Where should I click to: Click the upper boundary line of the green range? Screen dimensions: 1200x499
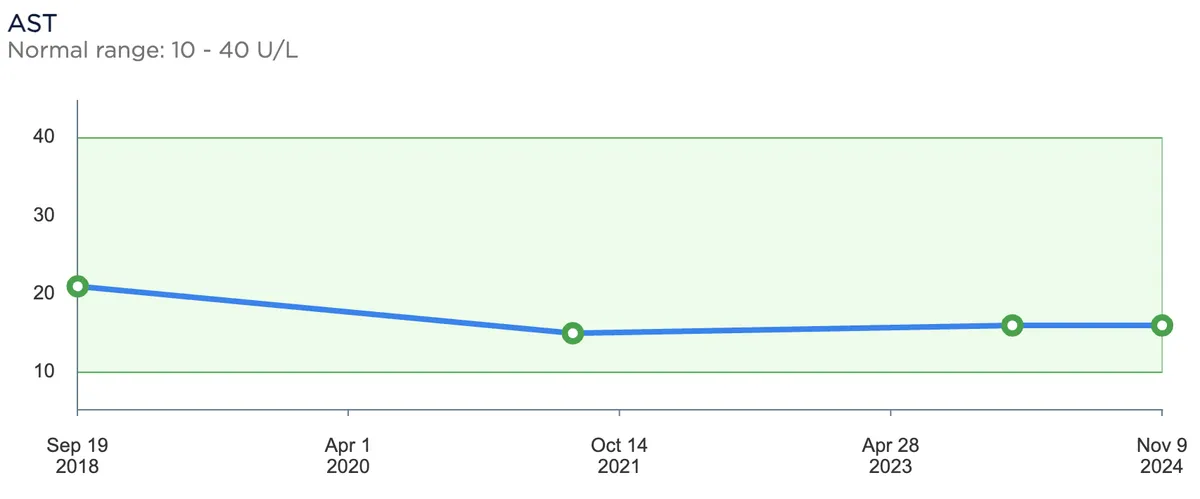pyautogui.click(x=620, y=137)
